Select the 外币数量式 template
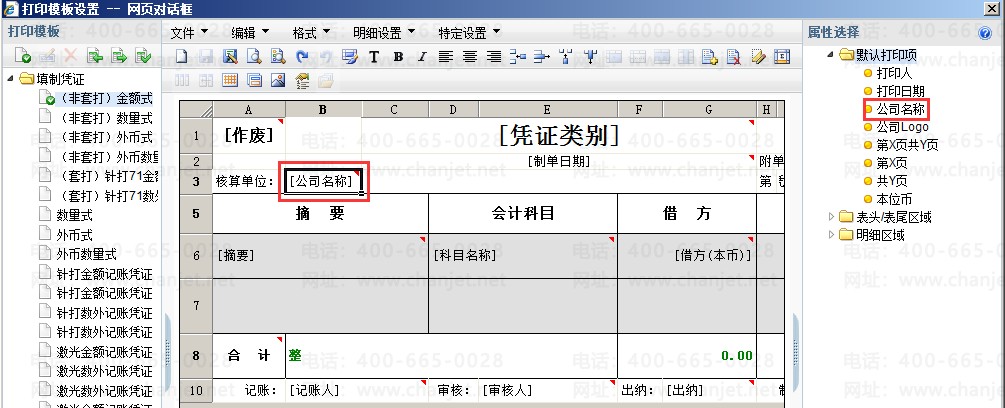Viewport: 1005px width, 408px height. [x=87, y=254]
